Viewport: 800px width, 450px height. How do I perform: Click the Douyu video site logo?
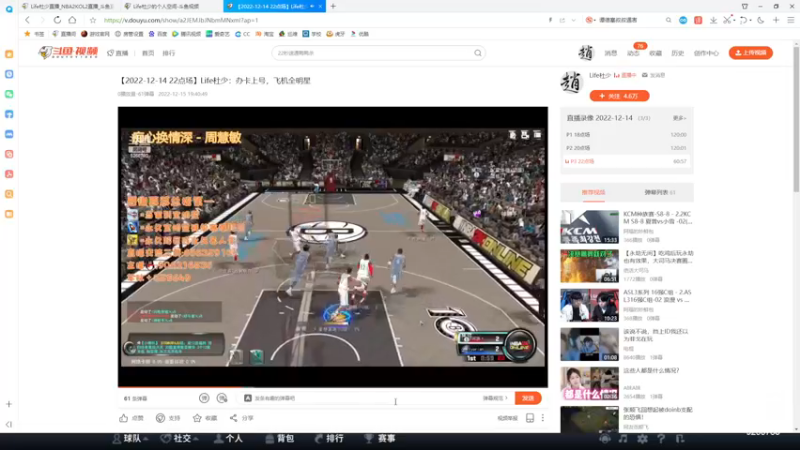coord(68,53)
